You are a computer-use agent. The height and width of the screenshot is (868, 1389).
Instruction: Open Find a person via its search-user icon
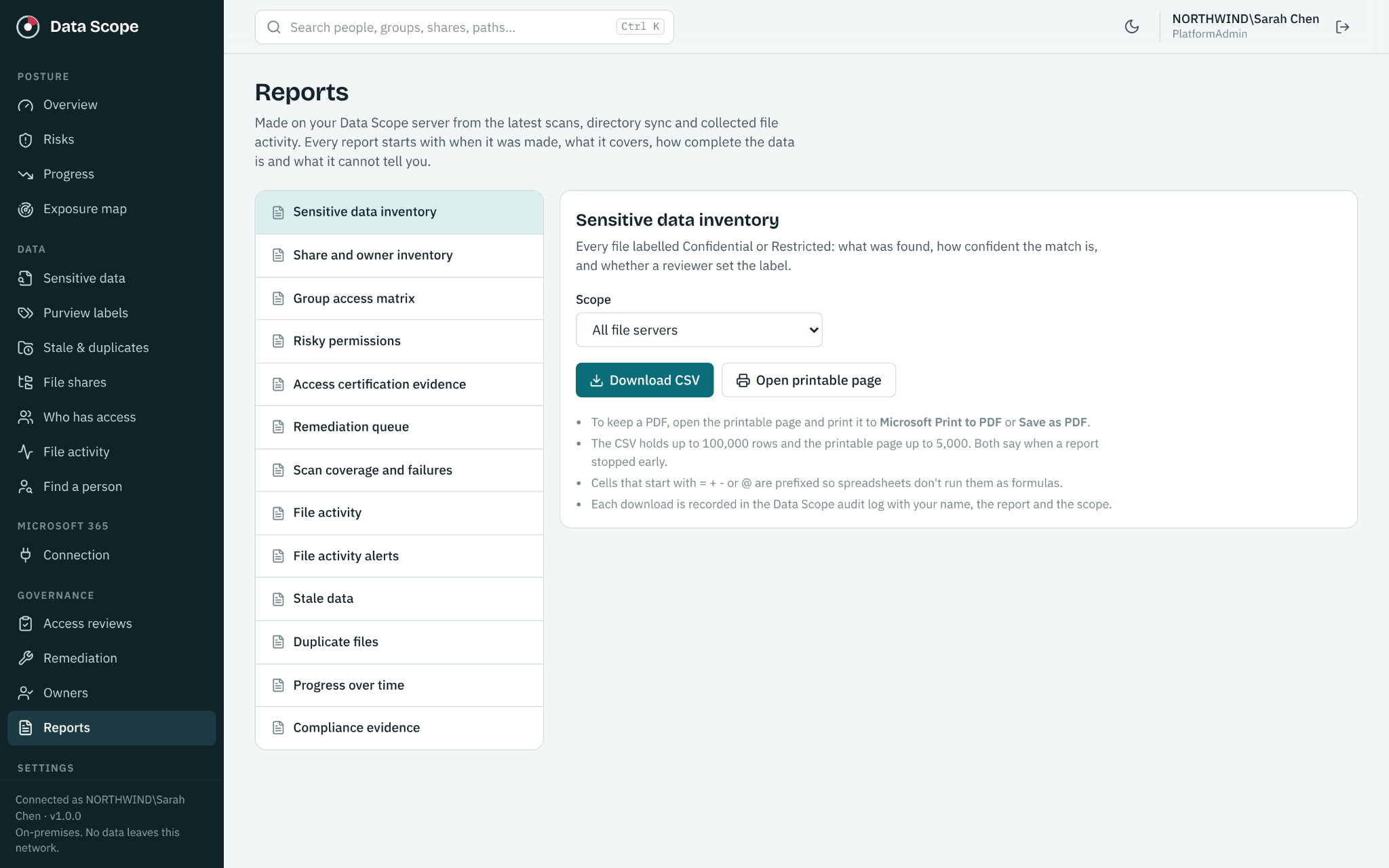pos(26,487)
